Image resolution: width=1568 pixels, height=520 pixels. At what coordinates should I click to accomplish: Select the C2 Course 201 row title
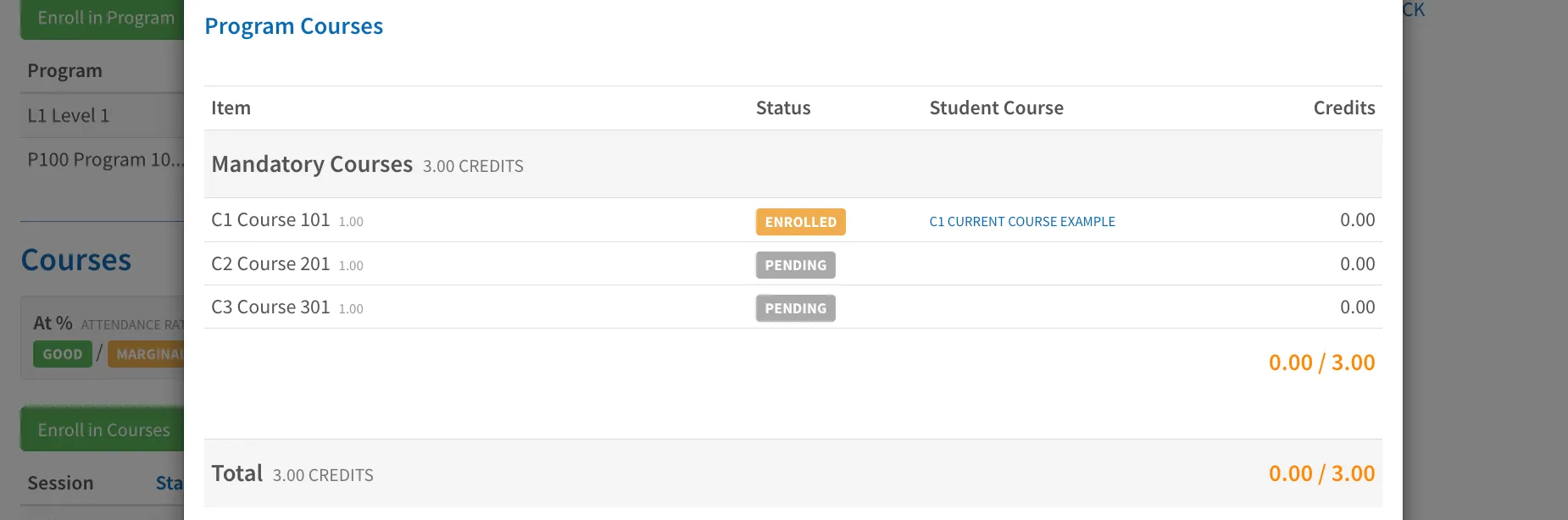coord(270,264)
